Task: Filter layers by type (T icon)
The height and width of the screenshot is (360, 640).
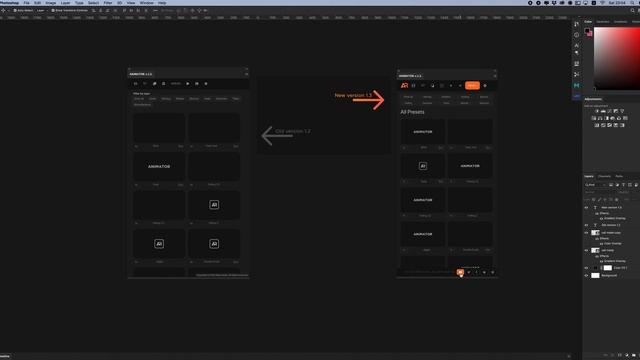Action: click(x=623, y=185)
